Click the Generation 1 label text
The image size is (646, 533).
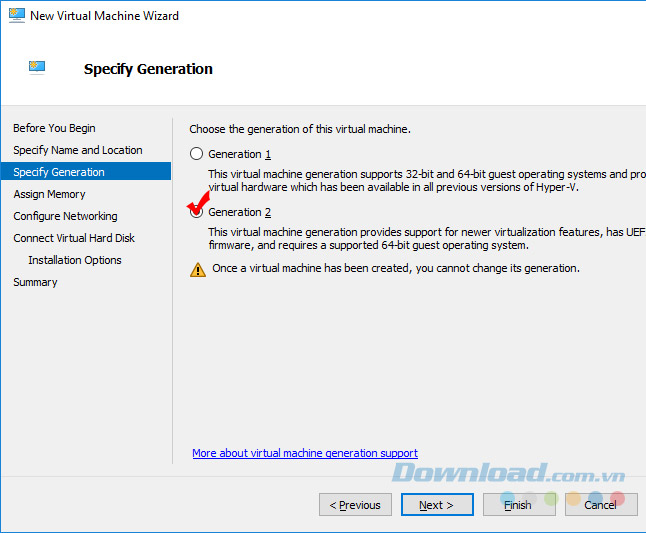[240, 154]
